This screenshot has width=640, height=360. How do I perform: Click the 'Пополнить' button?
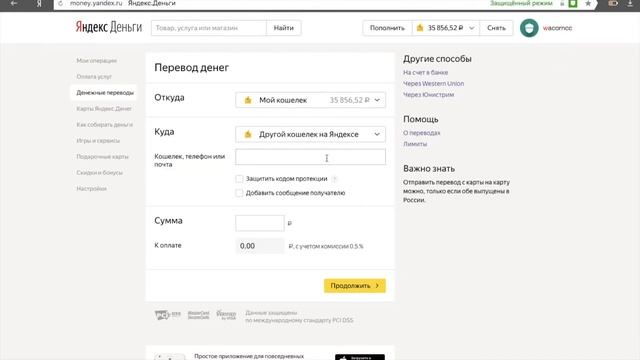click(387, 28)
